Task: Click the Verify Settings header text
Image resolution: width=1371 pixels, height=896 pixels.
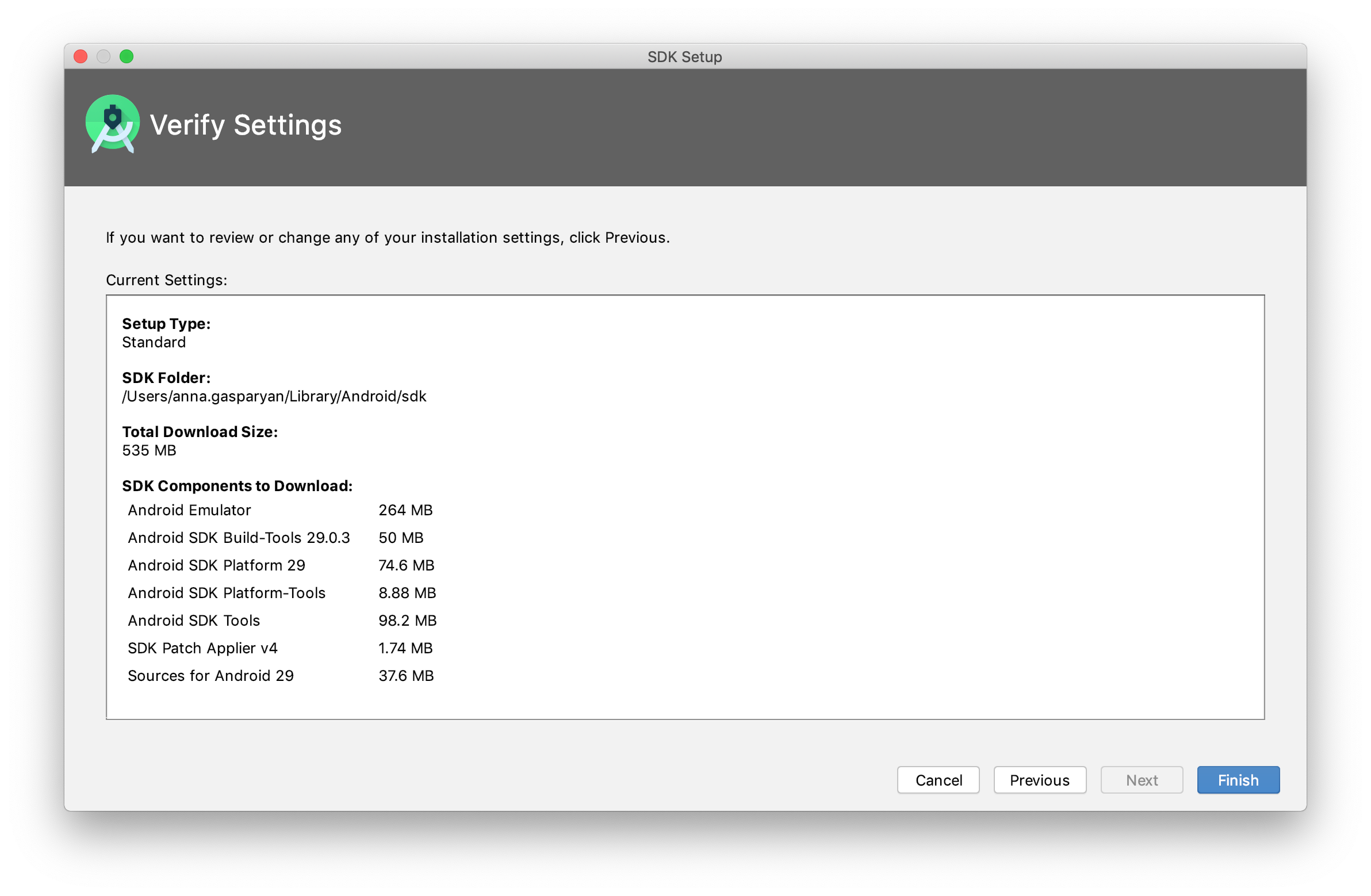Action: 245,124
